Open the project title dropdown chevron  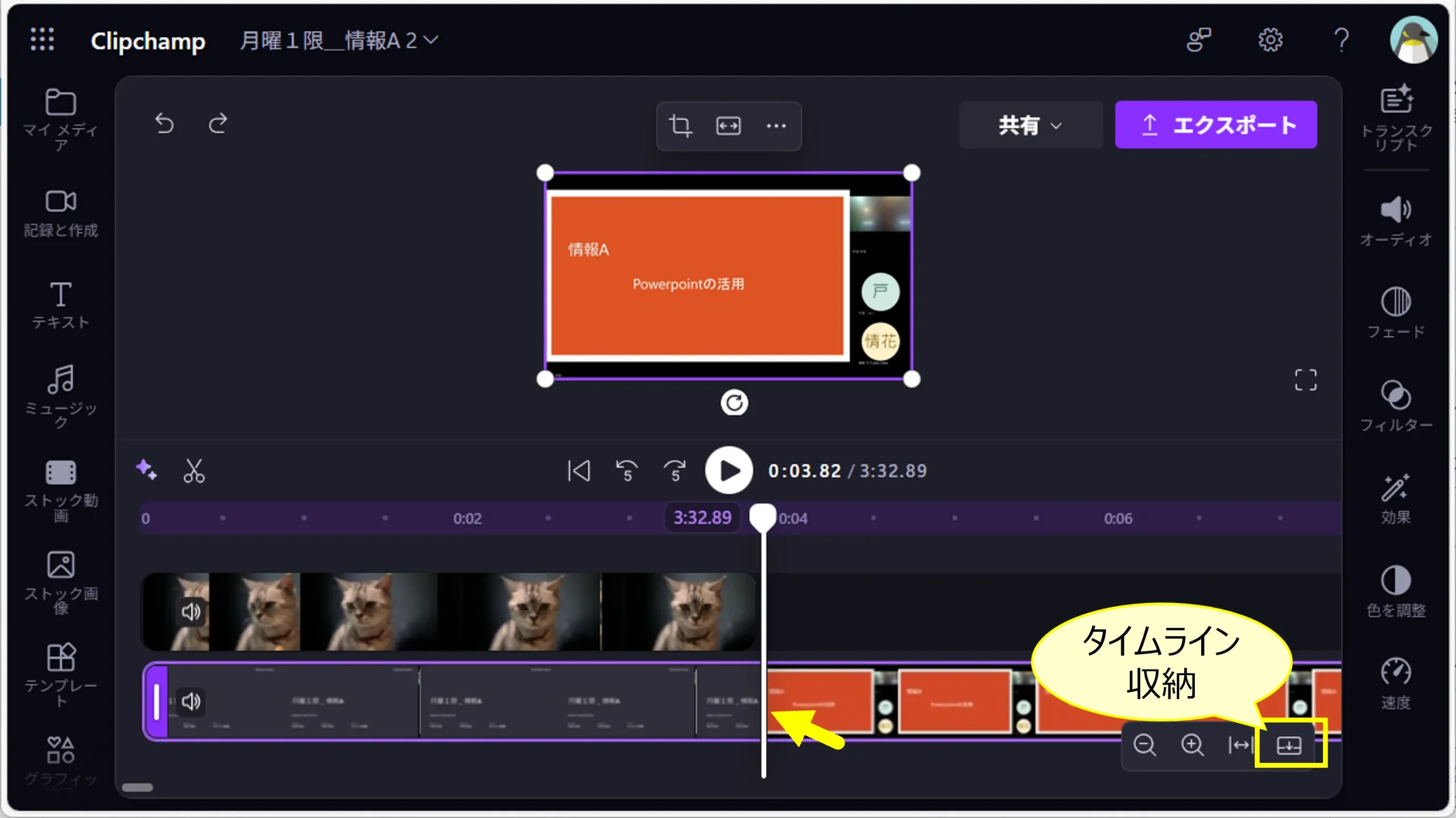(x=431, y=40)
